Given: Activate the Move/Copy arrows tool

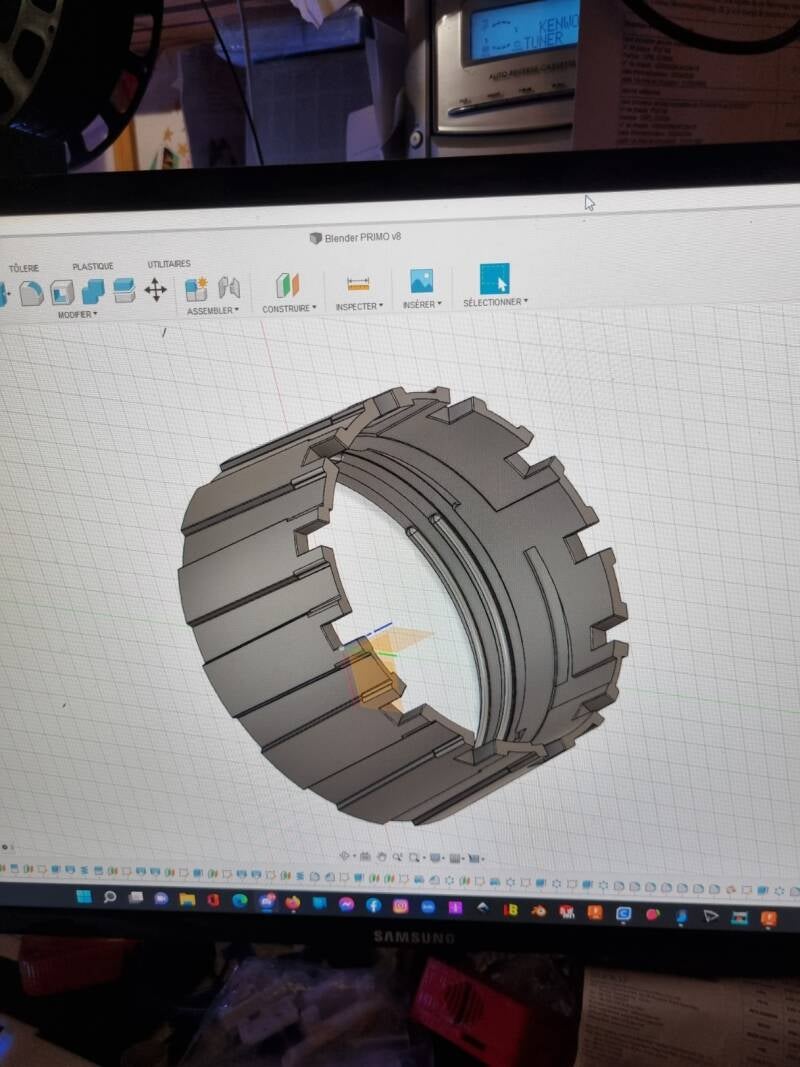Looking at the screenshot, I should click(156, 289).
